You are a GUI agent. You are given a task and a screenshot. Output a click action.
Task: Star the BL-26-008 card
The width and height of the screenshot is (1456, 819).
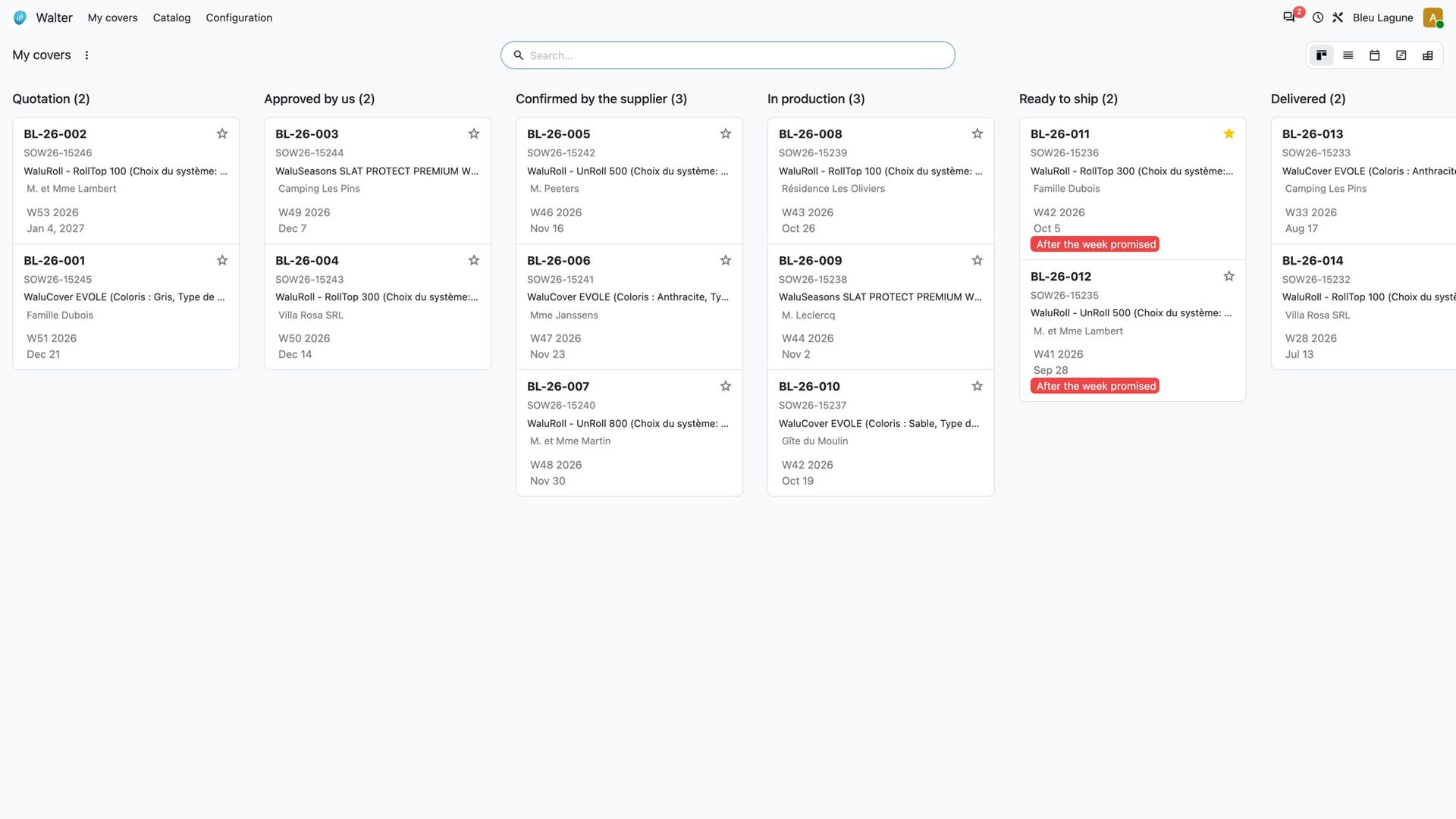[x=977, y=133]
